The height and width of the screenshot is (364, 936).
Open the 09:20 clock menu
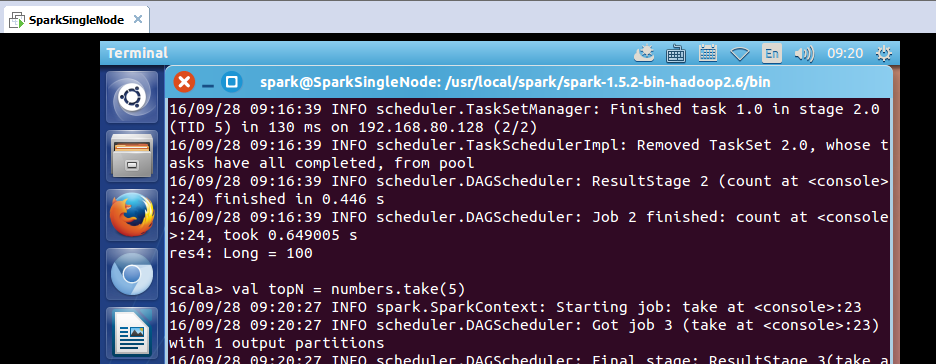[845, 54]
